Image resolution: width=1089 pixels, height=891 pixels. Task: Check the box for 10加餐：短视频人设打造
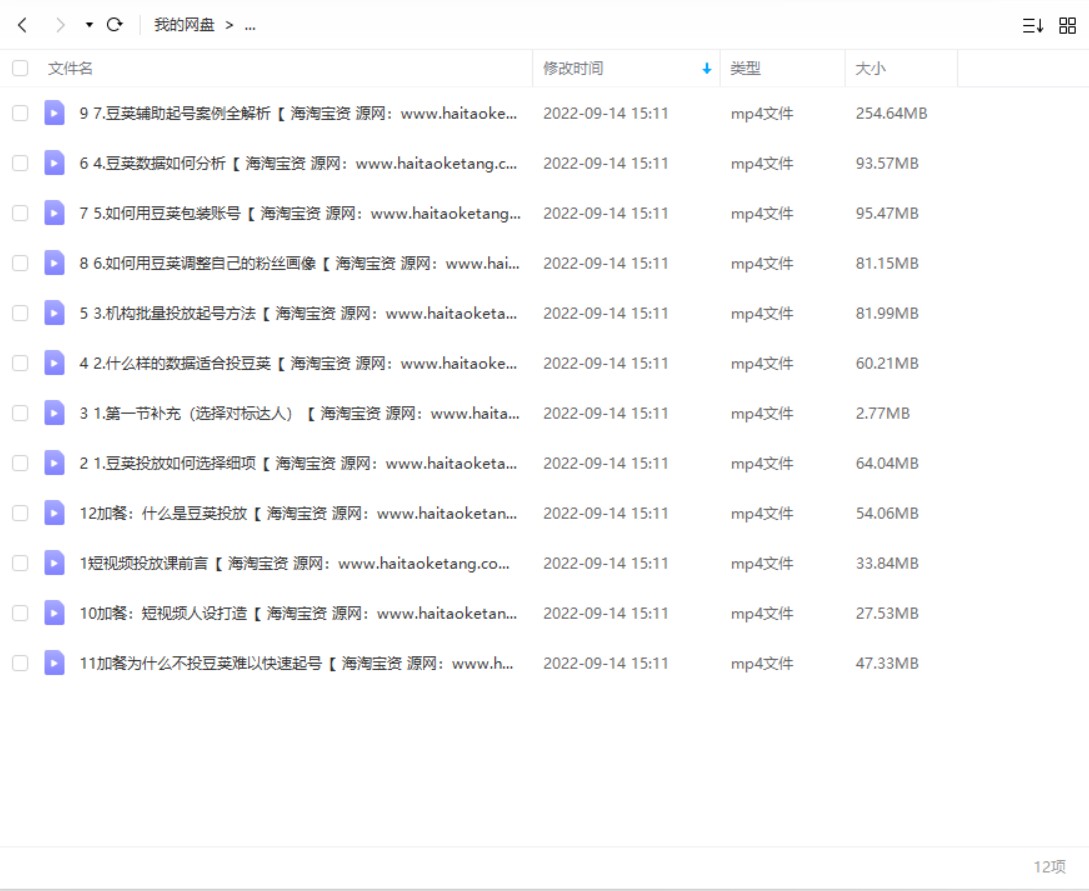coord(20,613)
